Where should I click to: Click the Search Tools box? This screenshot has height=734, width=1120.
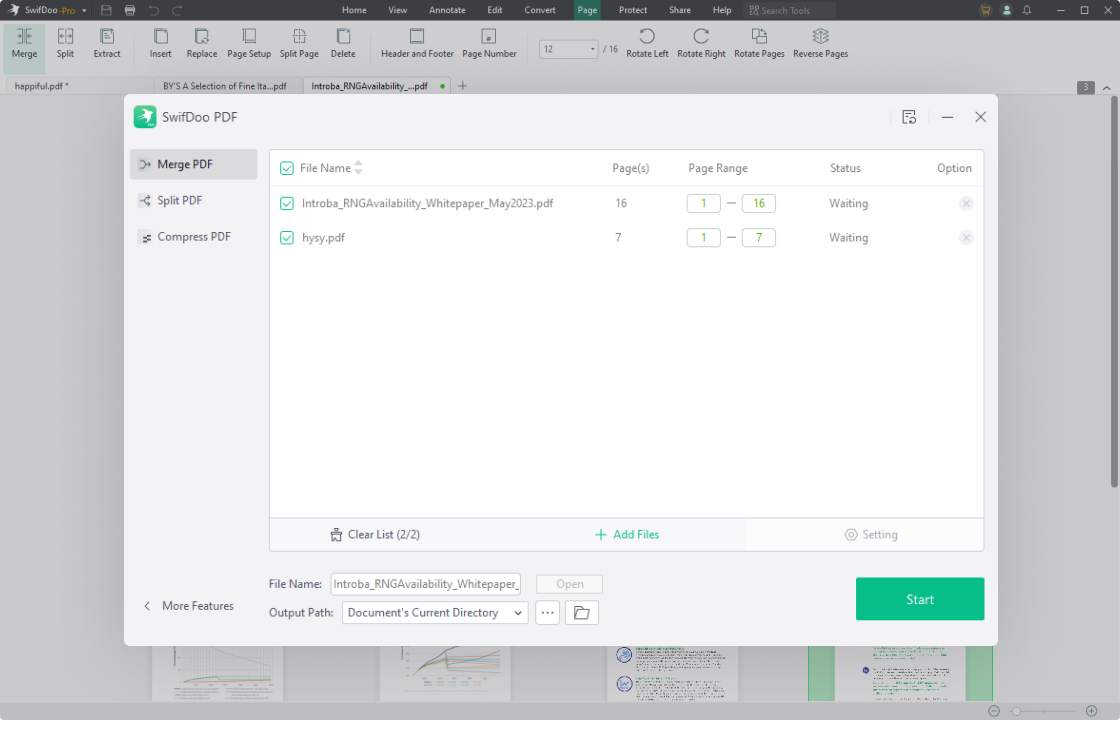[x=789, y=10]
